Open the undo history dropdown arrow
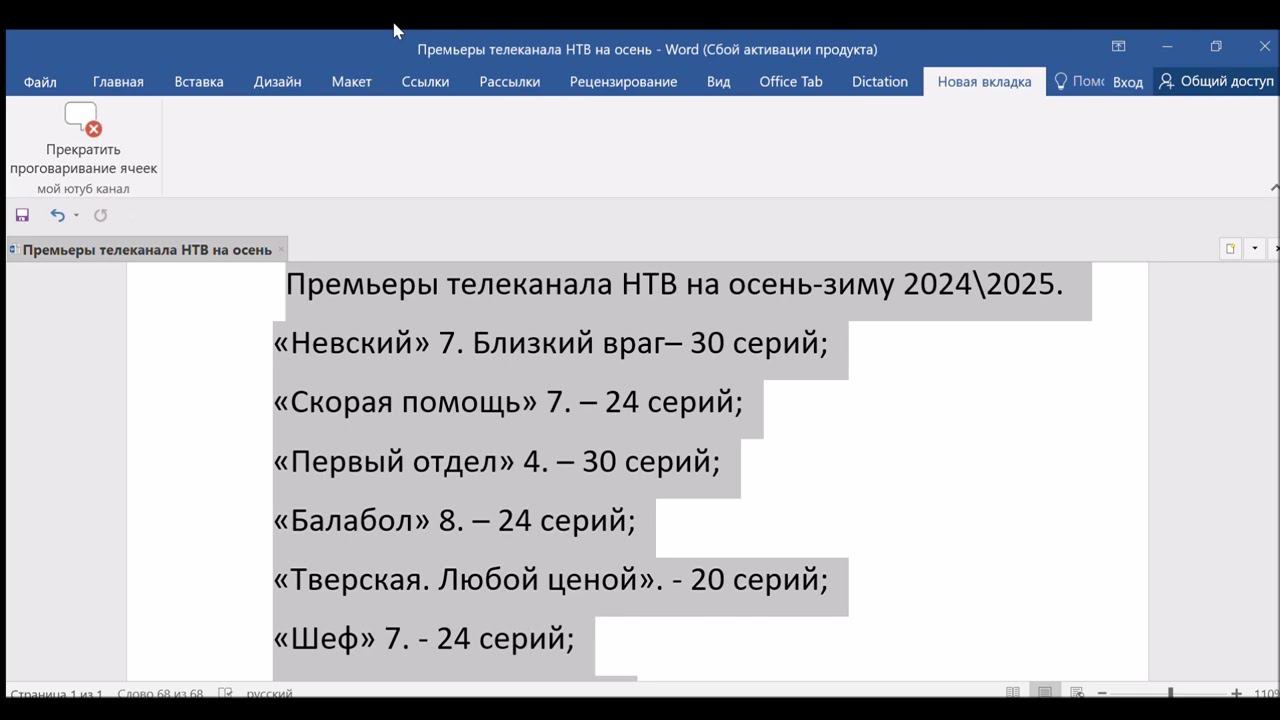Image resolution: width=1280 pixels, height=720 pixels. (76, 215)
